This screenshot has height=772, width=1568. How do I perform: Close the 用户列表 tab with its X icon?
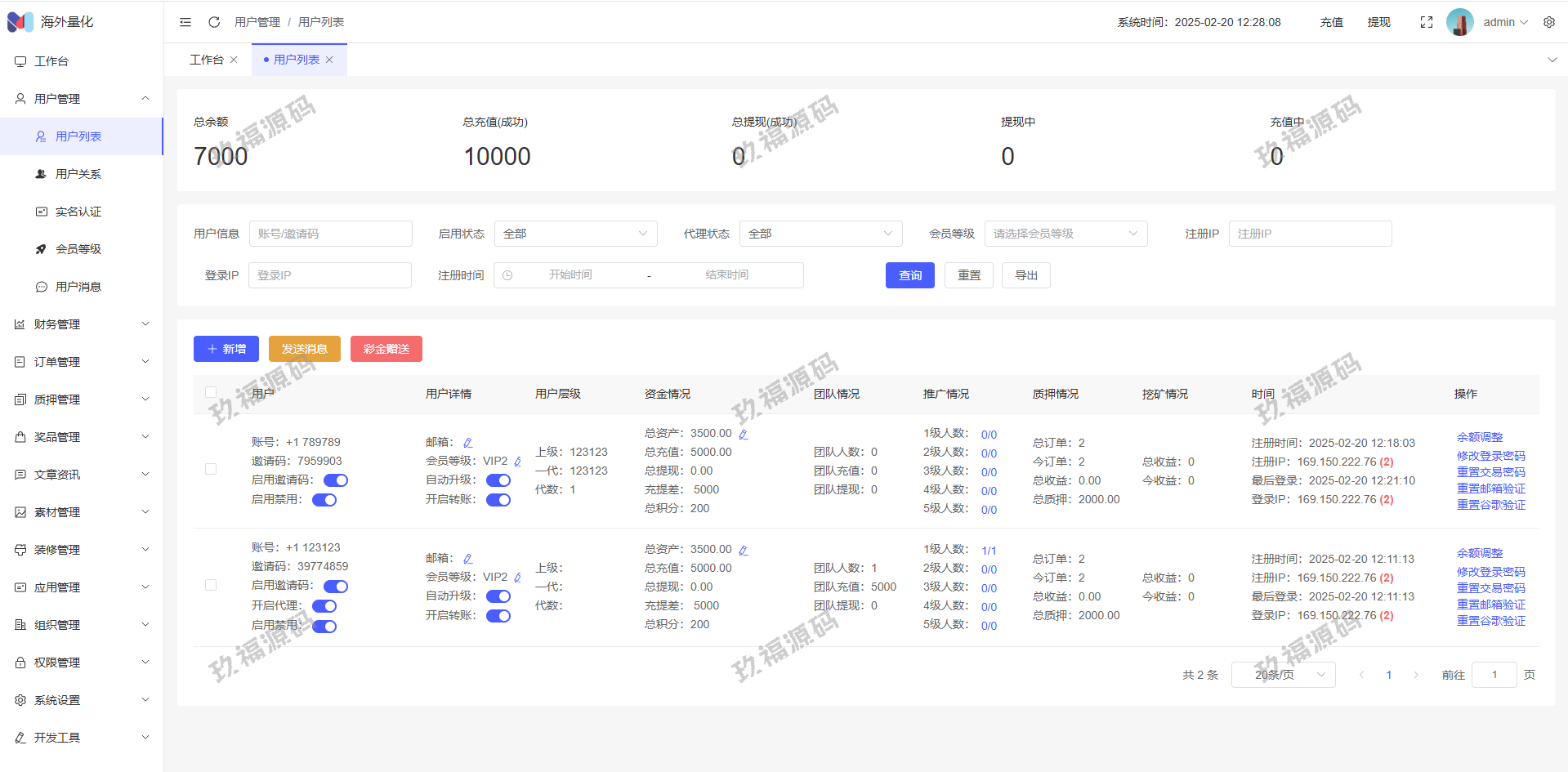(329, 60)
